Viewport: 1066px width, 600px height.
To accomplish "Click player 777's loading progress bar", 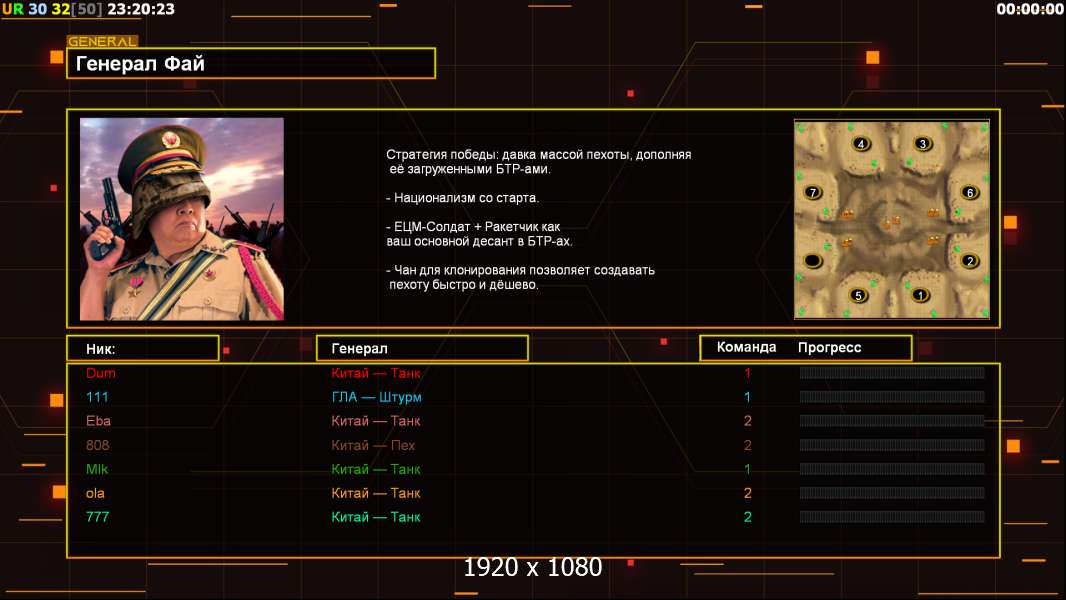I will (x=892, y=516).
